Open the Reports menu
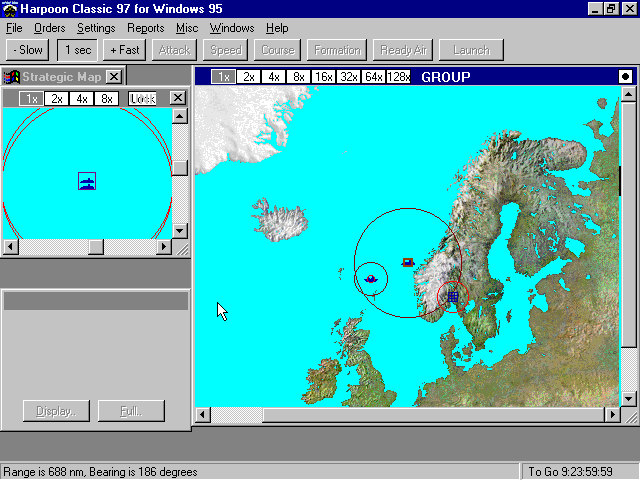The width and height of the screenshot is (640, 480). pos(145,28)
